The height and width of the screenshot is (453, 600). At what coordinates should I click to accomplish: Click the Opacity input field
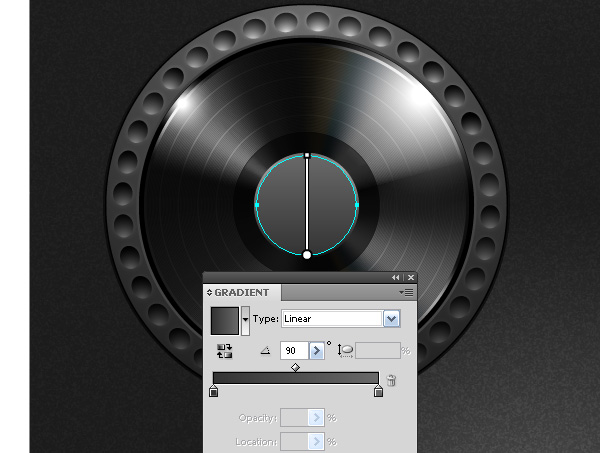[x=294, y=417]
